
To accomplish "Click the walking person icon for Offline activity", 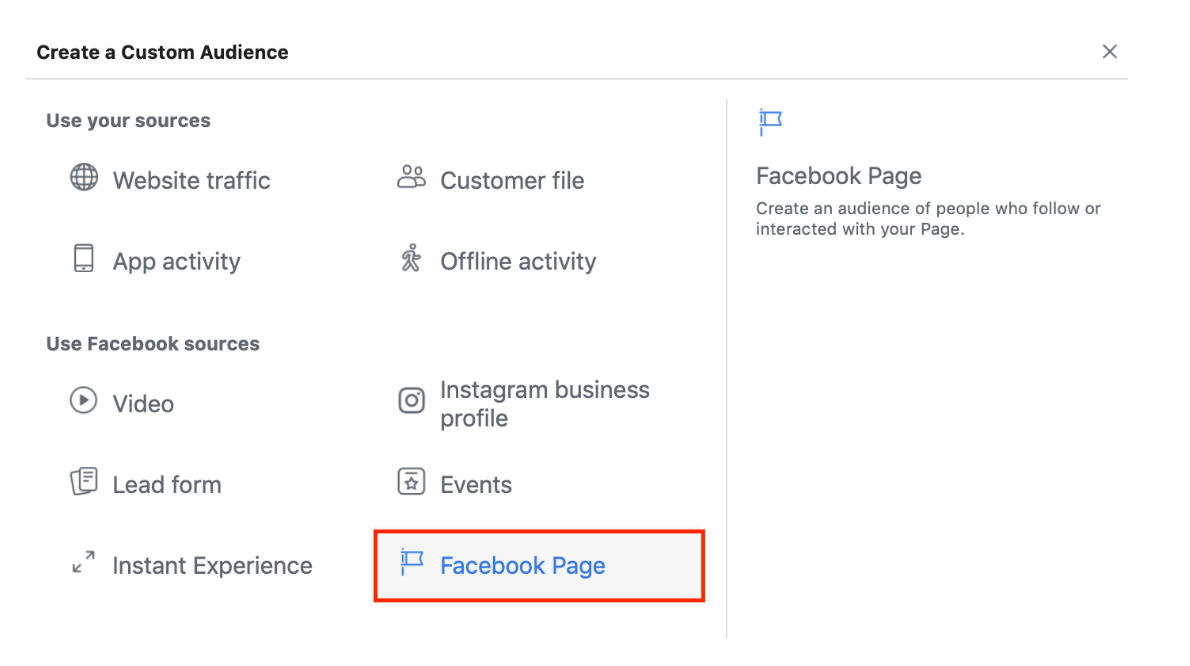I will point(411,259).
